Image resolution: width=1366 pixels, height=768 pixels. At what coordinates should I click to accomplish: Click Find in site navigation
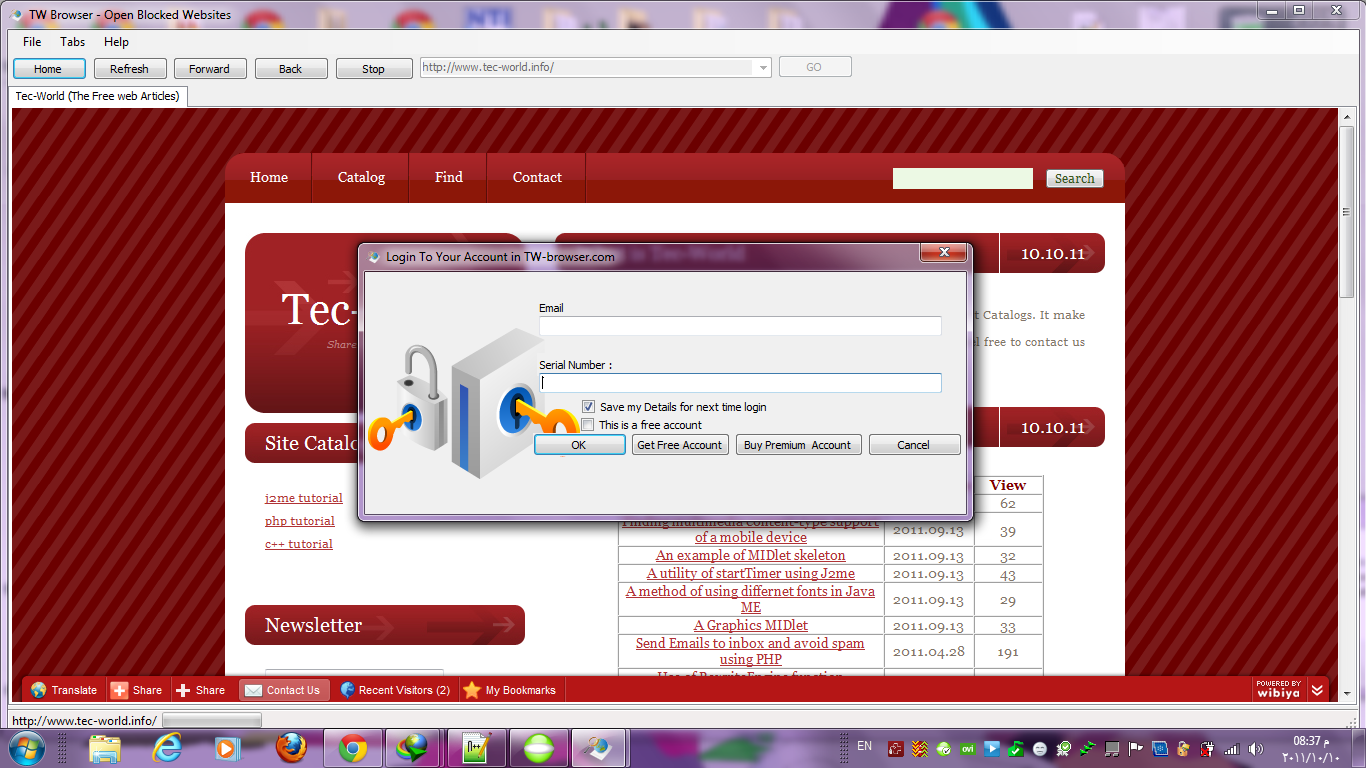tap(449, 177)
